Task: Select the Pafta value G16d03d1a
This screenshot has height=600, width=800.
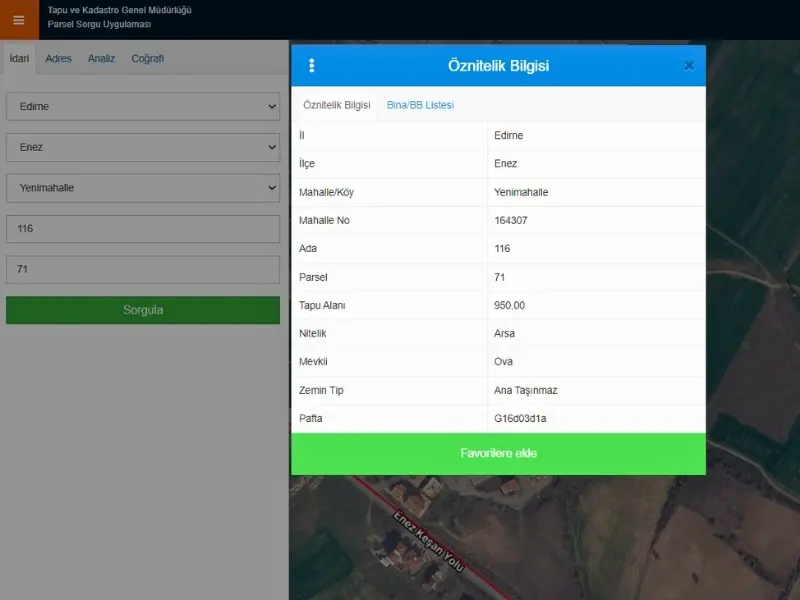Action: [x=520, y=418]
